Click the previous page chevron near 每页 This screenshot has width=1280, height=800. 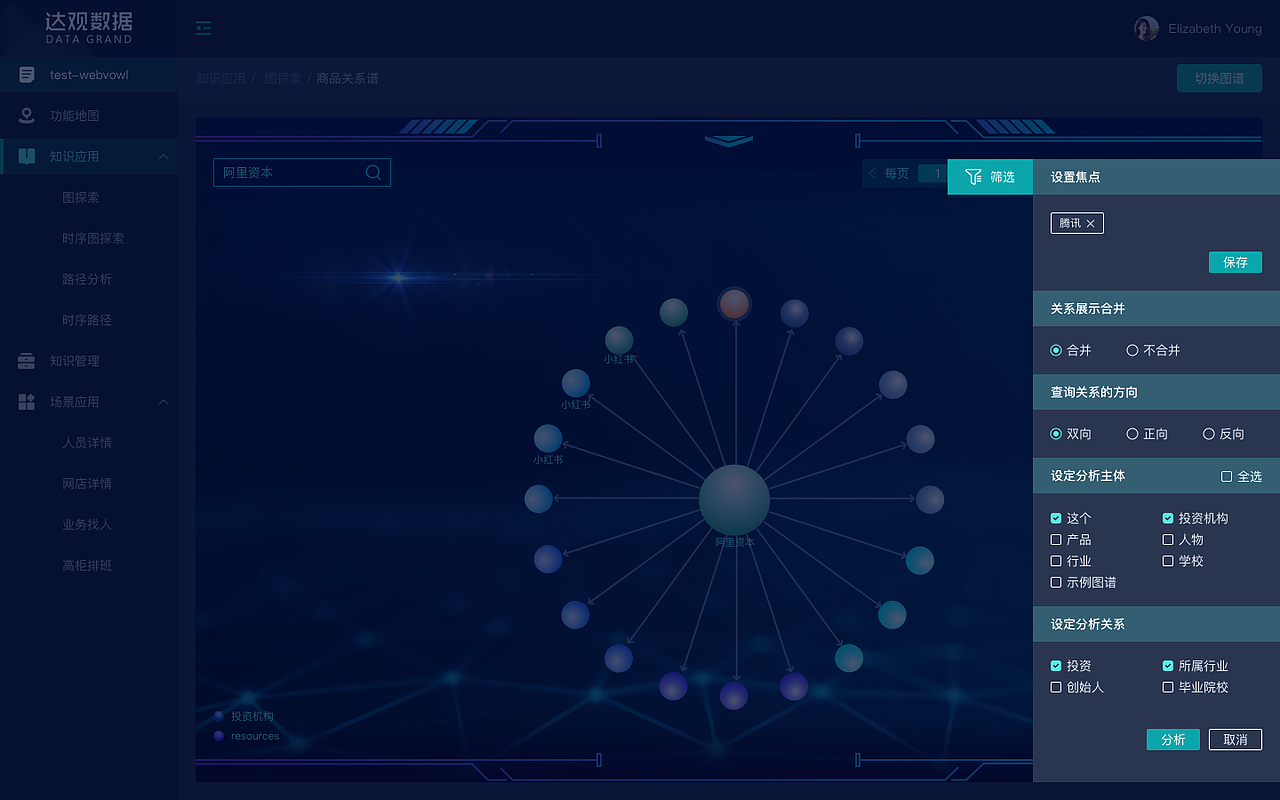click(871, 173)
